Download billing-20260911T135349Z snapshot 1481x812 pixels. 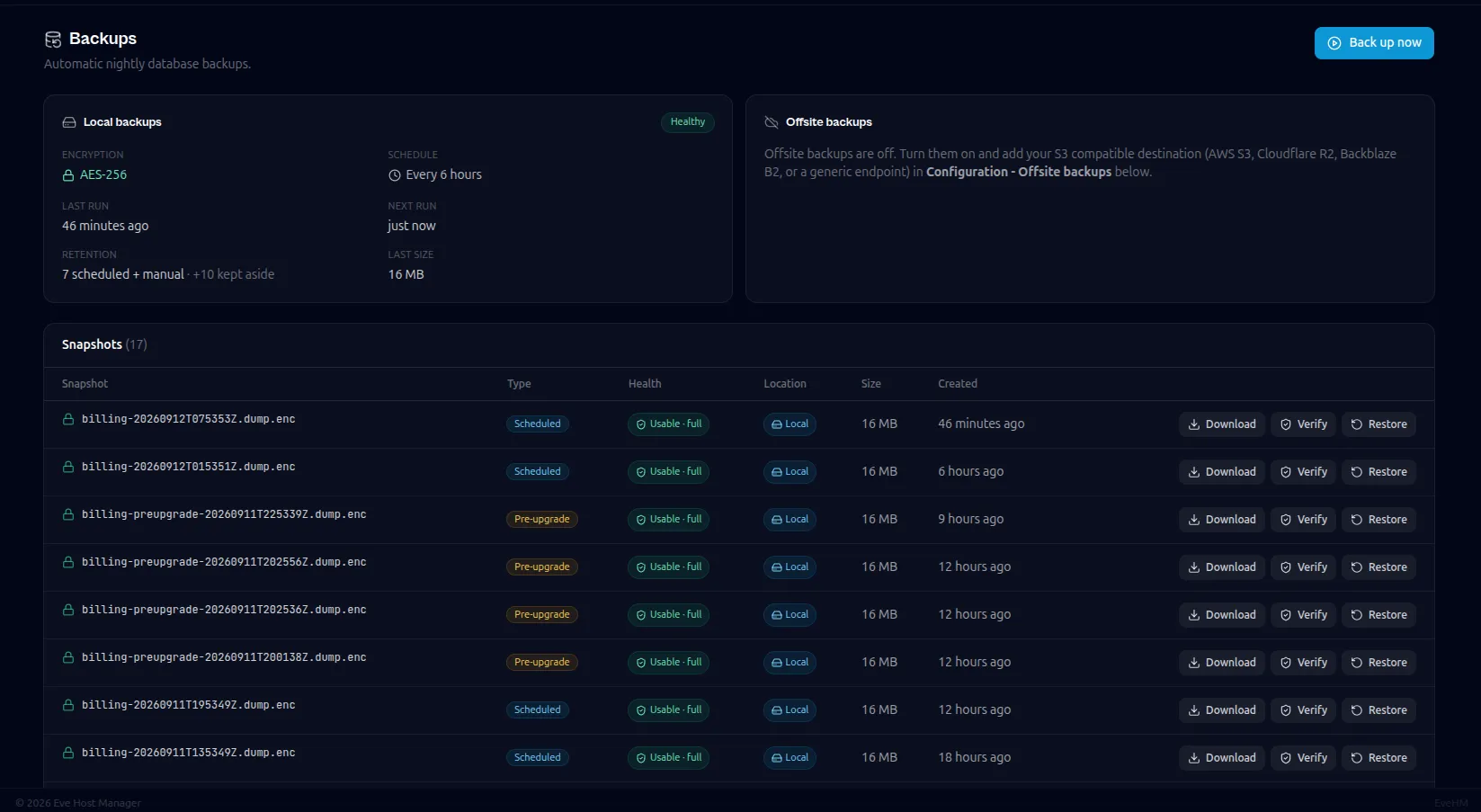click(1222, 758)
